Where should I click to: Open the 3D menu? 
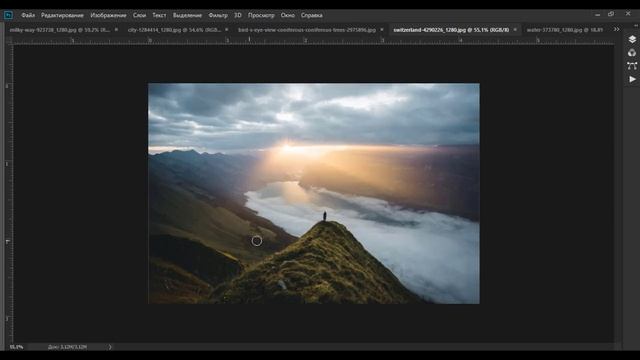(x=238, y=15)
